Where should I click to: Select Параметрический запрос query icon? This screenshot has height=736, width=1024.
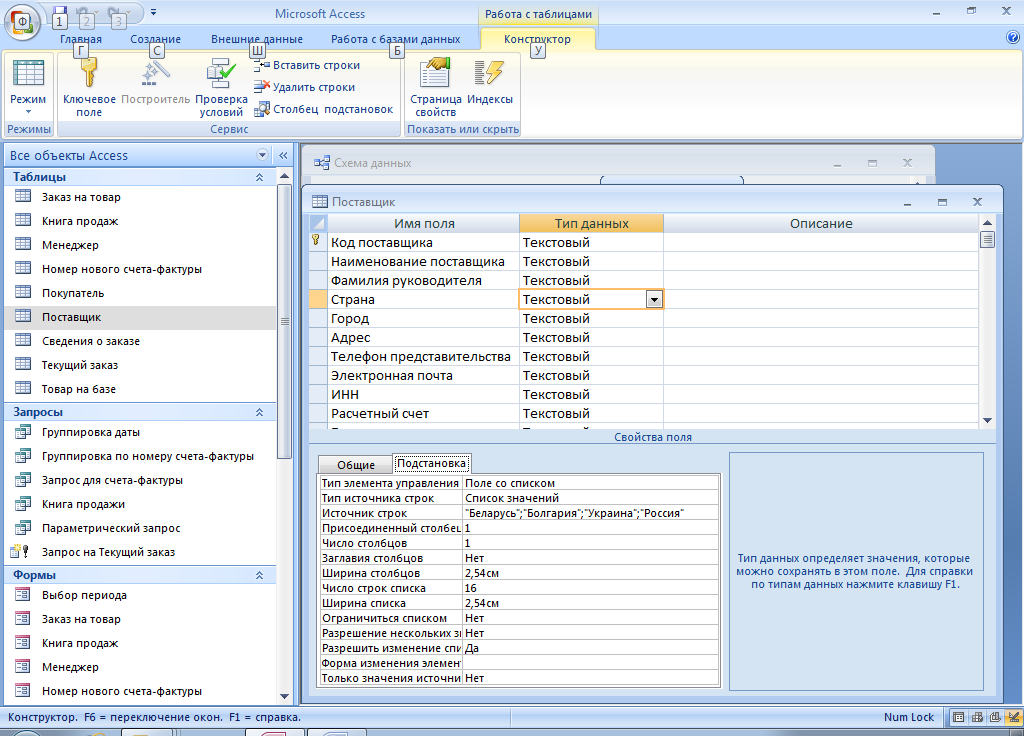click(23, 528)
